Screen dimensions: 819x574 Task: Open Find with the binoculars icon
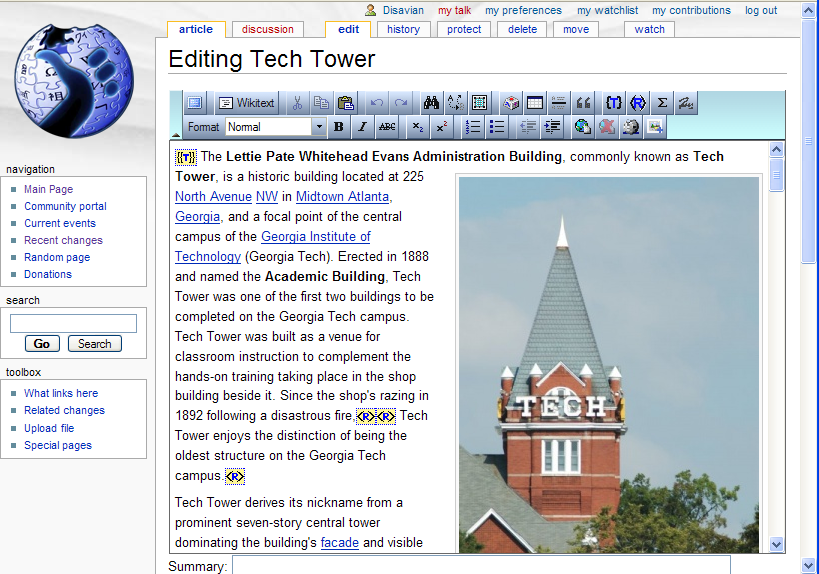(x=431, y=103)
